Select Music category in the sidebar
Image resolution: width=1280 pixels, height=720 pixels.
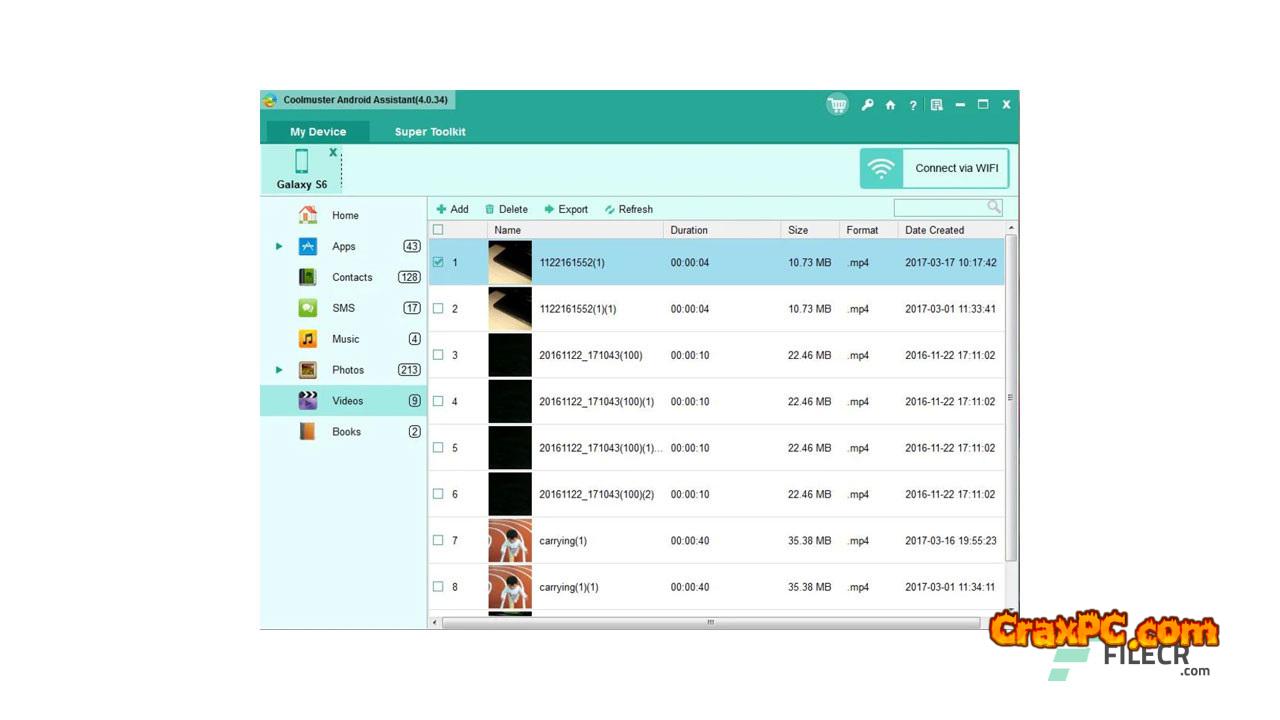point(345,339)
